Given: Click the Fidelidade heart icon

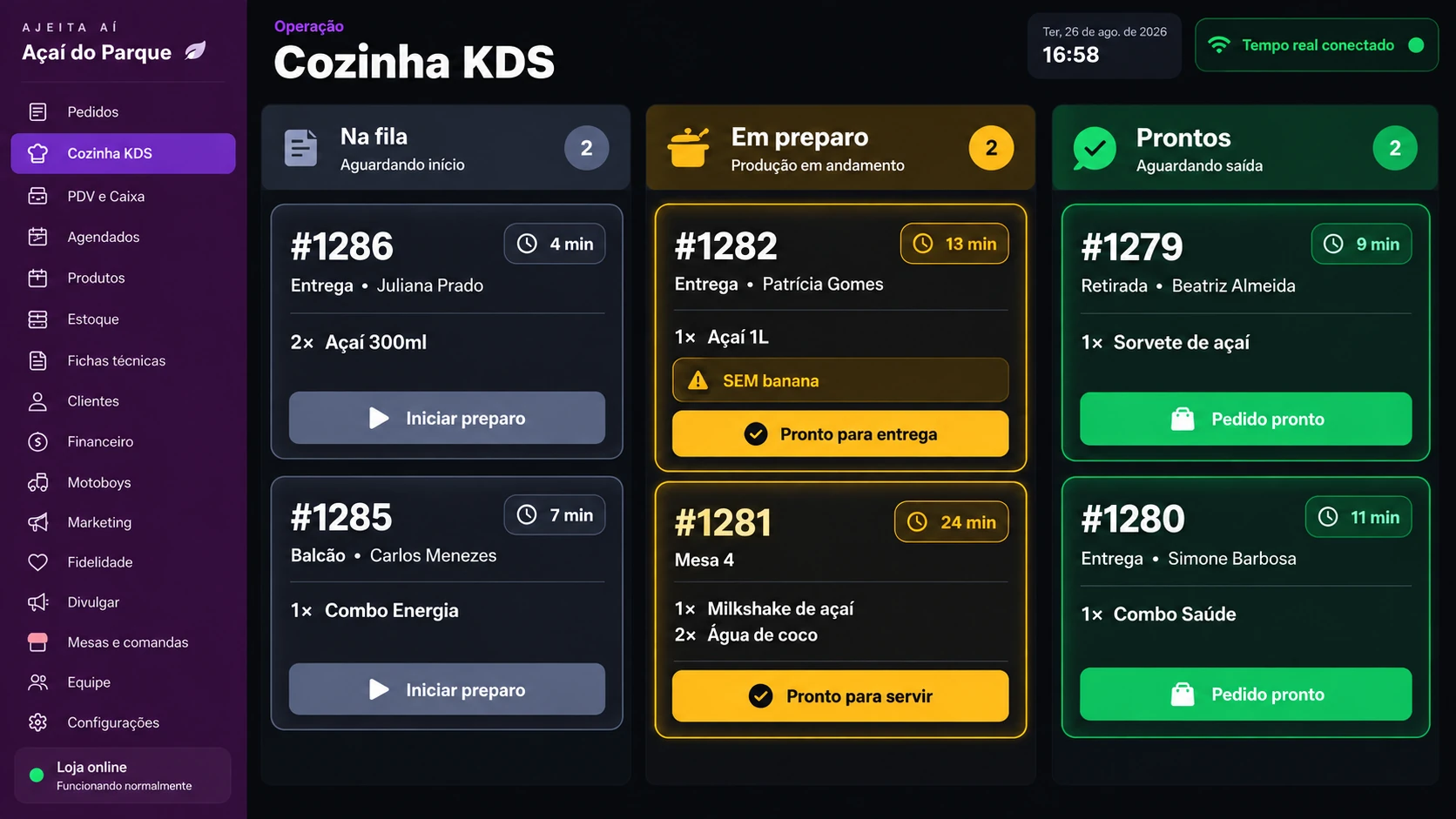Looking at the screenshot, I should pyautogui.click(x=37, y=562).
